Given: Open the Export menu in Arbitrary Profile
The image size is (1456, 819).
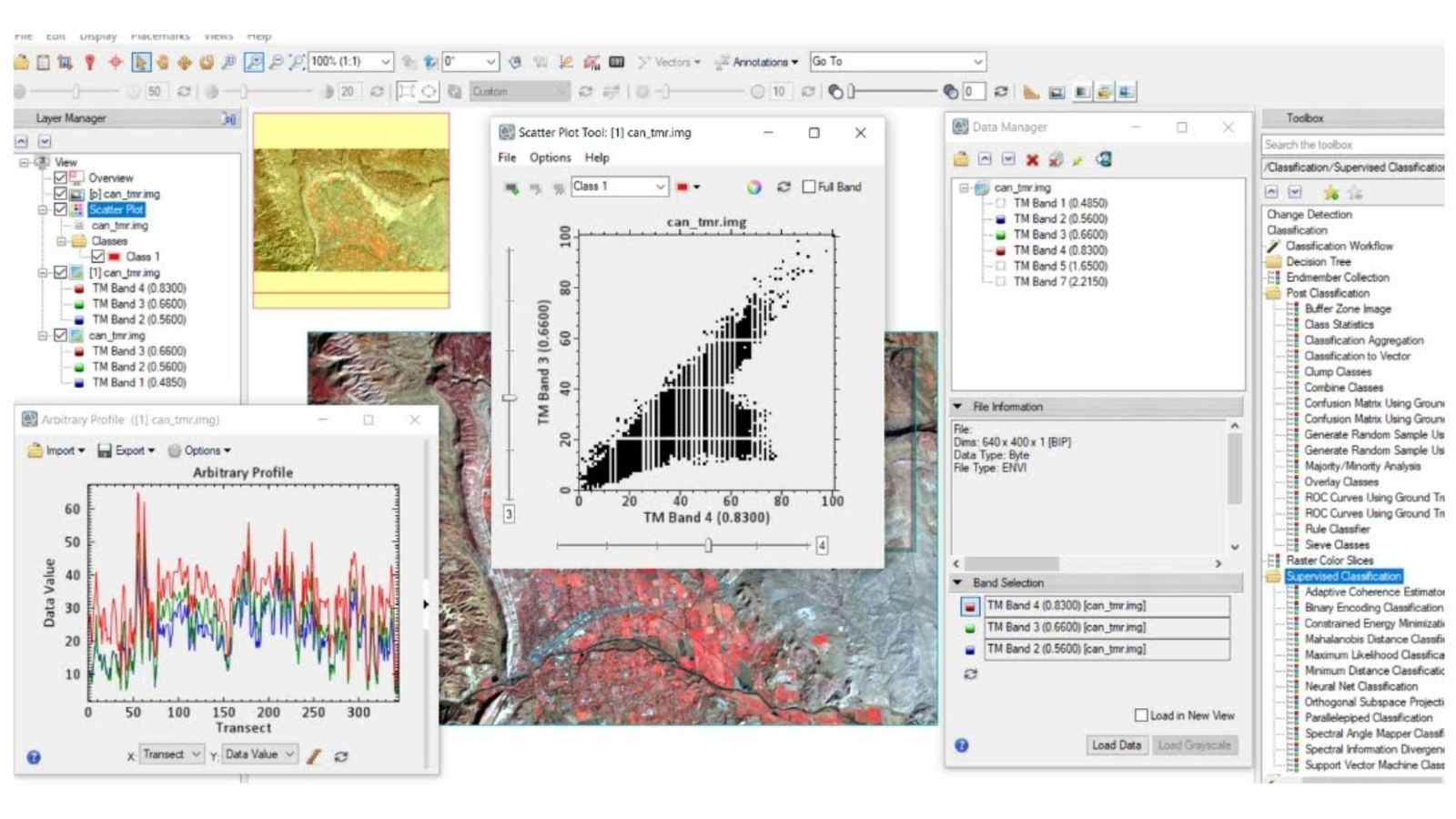Looking at the screenshot, I should [x=126, y=450].
